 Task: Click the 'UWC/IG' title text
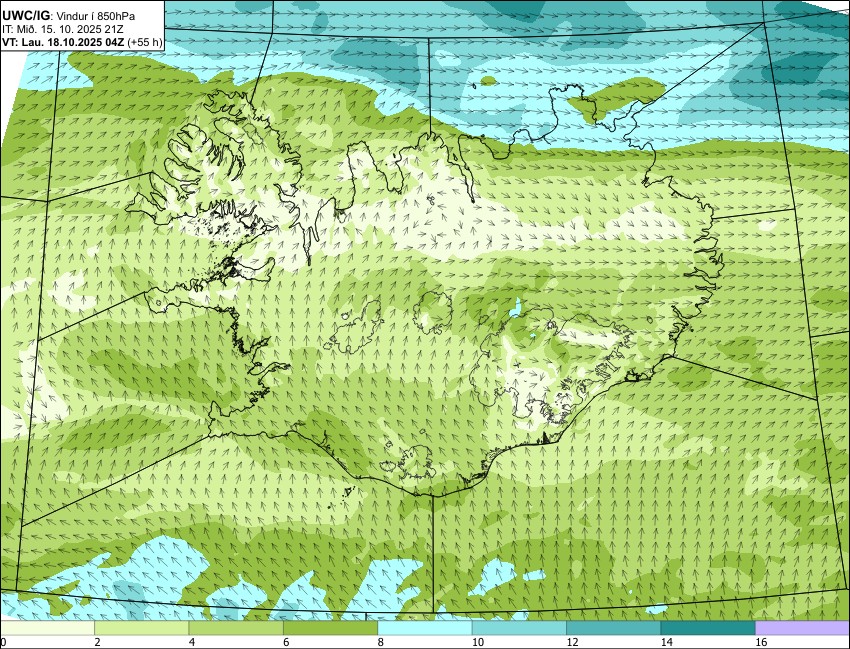[25, 16]
